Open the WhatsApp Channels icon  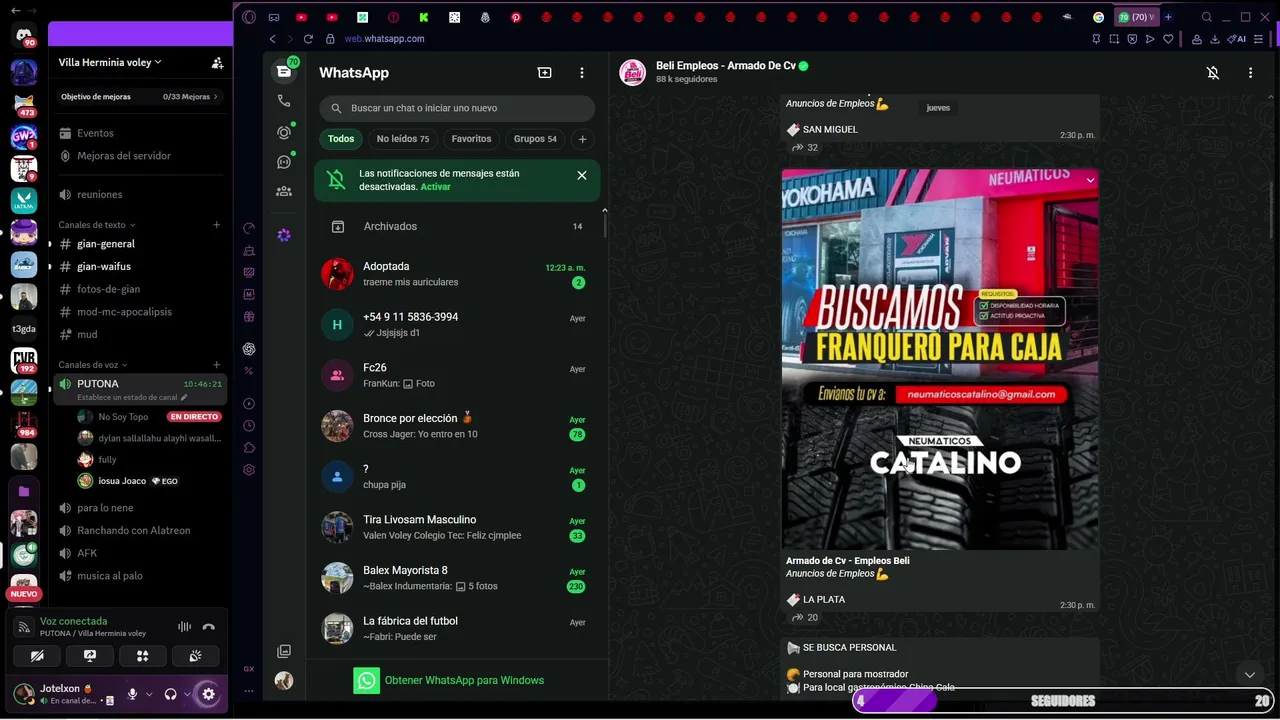(284, 162)
